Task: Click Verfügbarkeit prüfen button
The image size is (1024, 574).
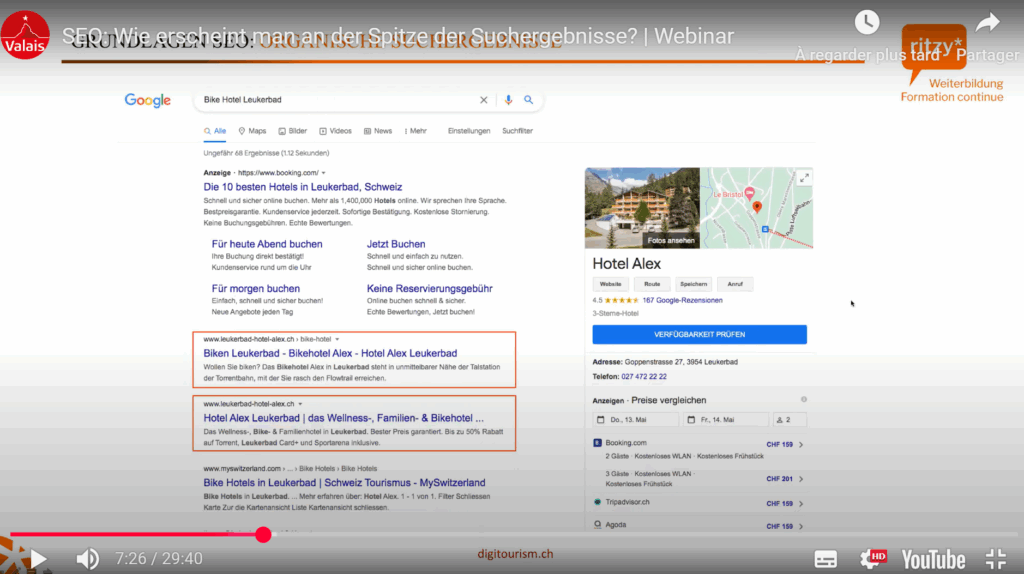Action: 699,334
